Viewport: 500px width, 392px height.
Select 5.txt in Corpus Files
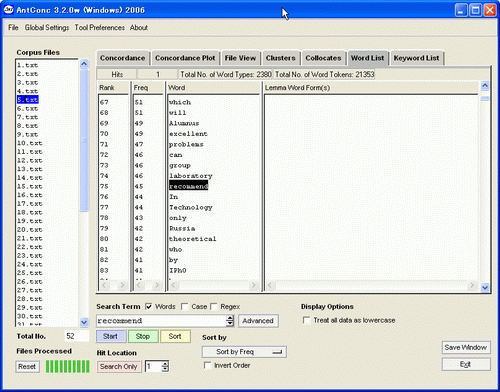pos(28,100)
